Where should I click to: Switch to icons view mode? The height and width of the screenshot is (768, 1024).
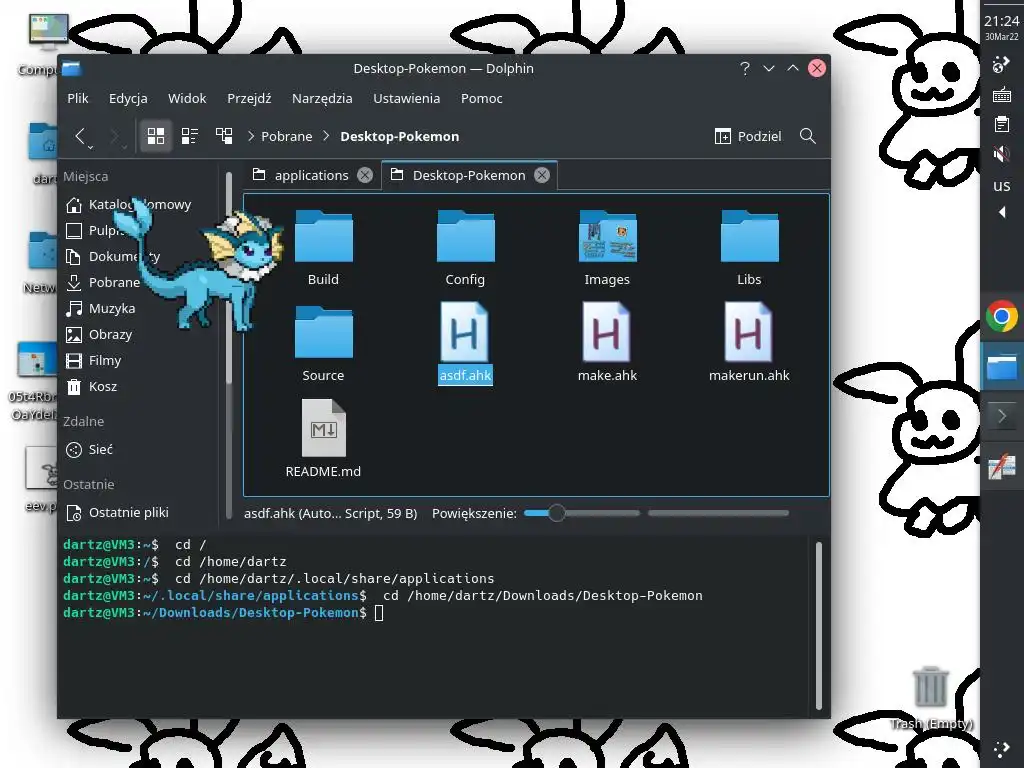pyautogui.click(x=155, y=136)
